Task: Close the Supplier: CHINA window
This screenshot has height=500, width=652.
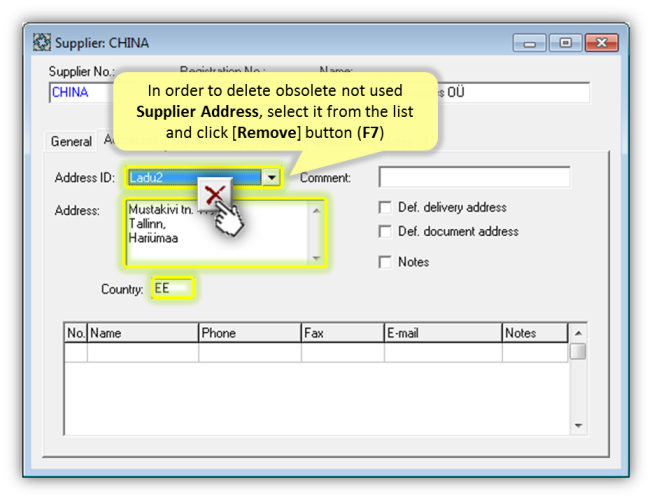Action: point(601,43)
